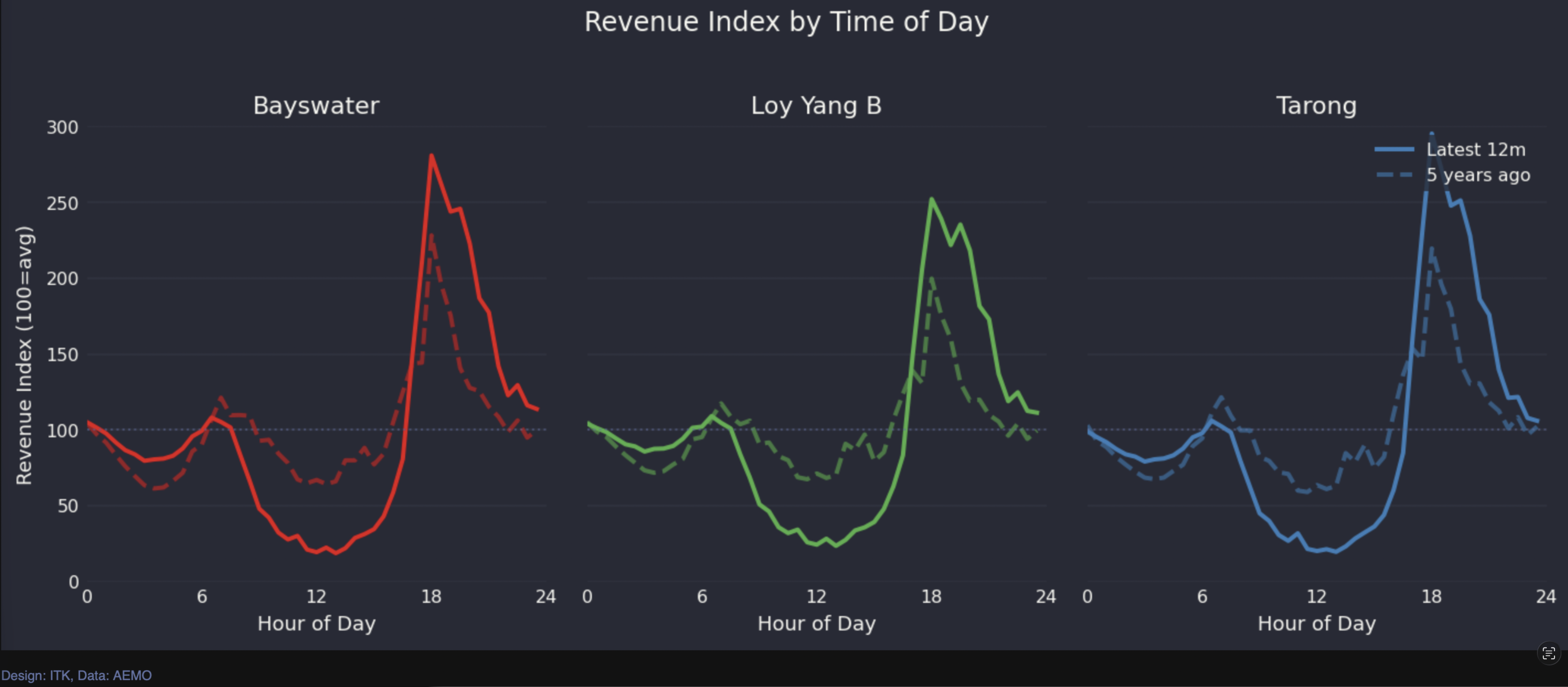Click the Hour of Day label under Bayswater
This screenshot has width=1568, height=687.
tap(316, 623)
